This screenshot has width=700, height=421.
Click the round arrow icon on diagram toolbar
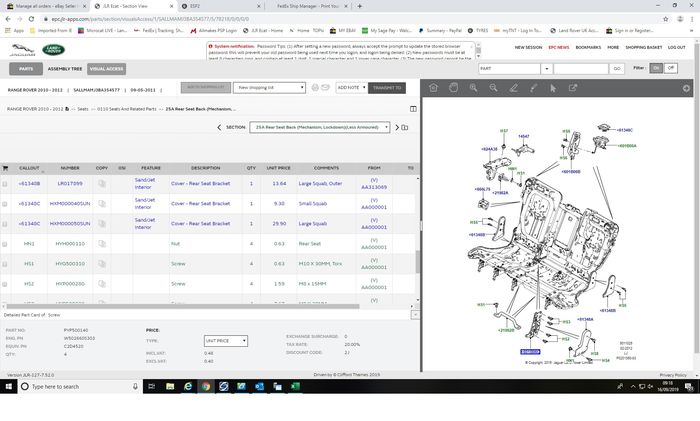point(686,88)
